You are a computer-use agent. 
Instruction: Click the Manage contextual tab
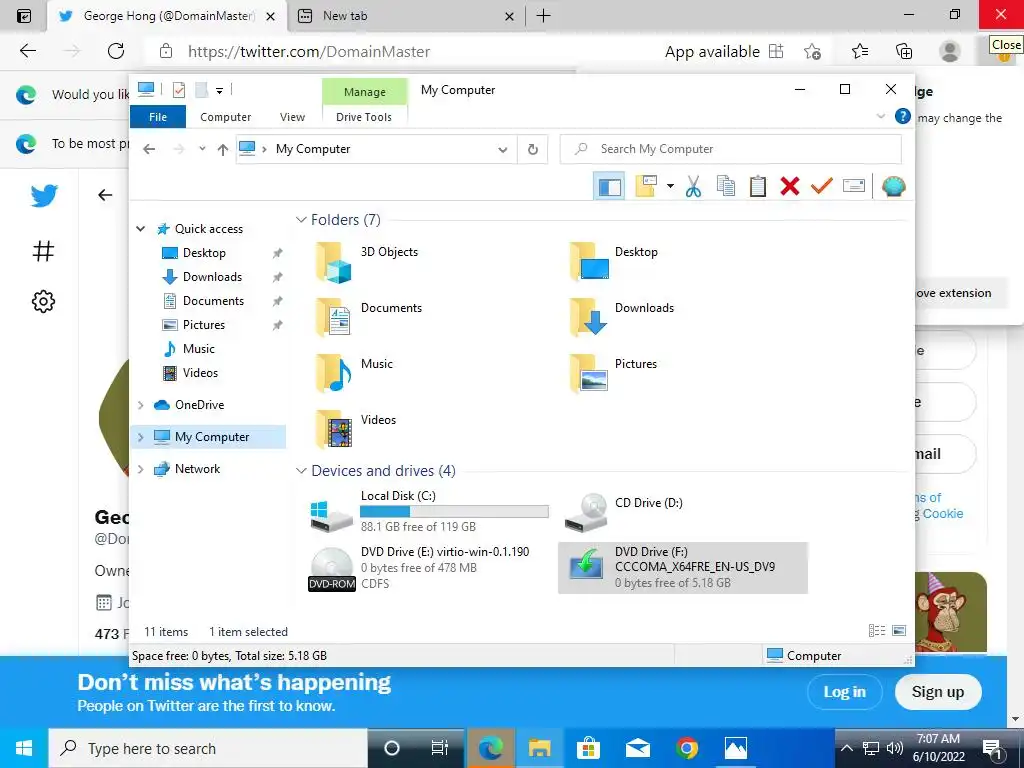tap(364, 92)
